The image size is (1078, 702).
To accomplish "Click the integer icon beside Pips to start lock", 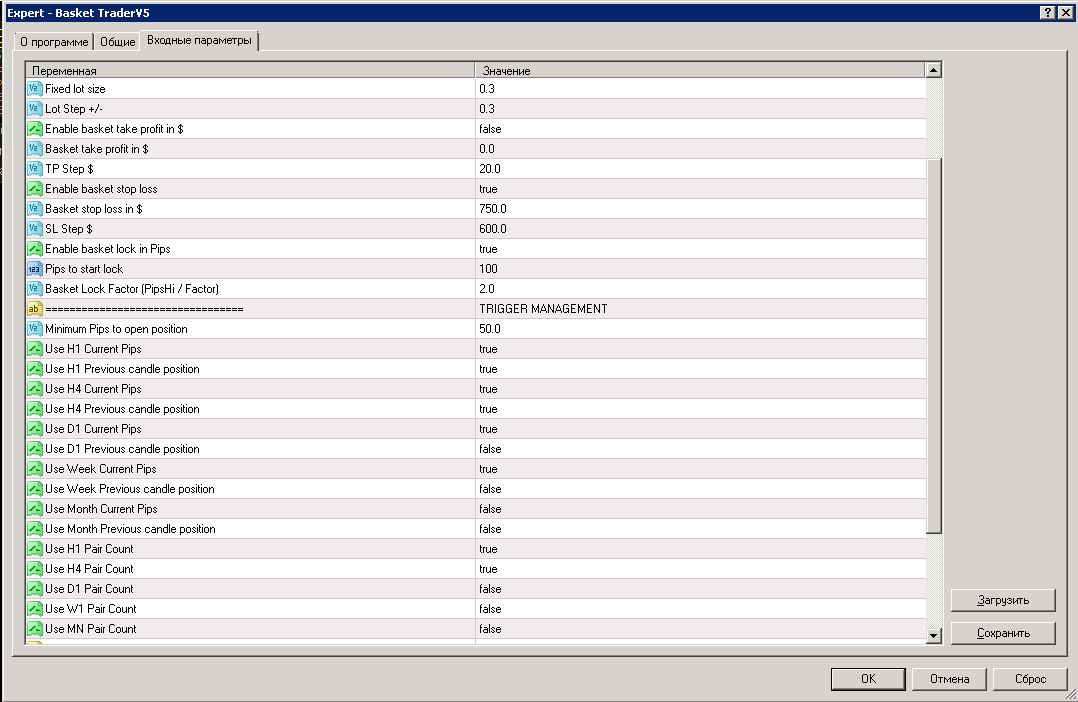I will point(34,269).
